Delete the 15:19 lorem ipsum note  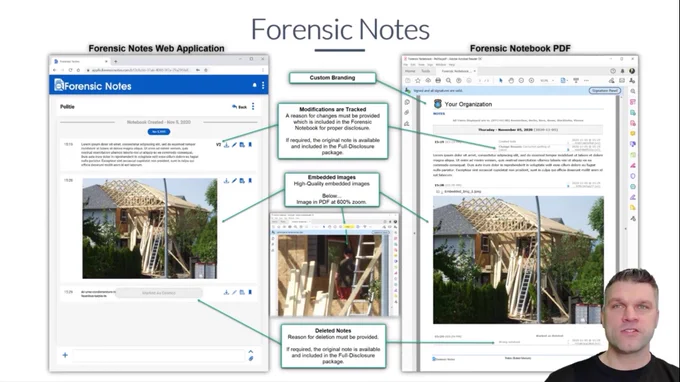[250, 145]
